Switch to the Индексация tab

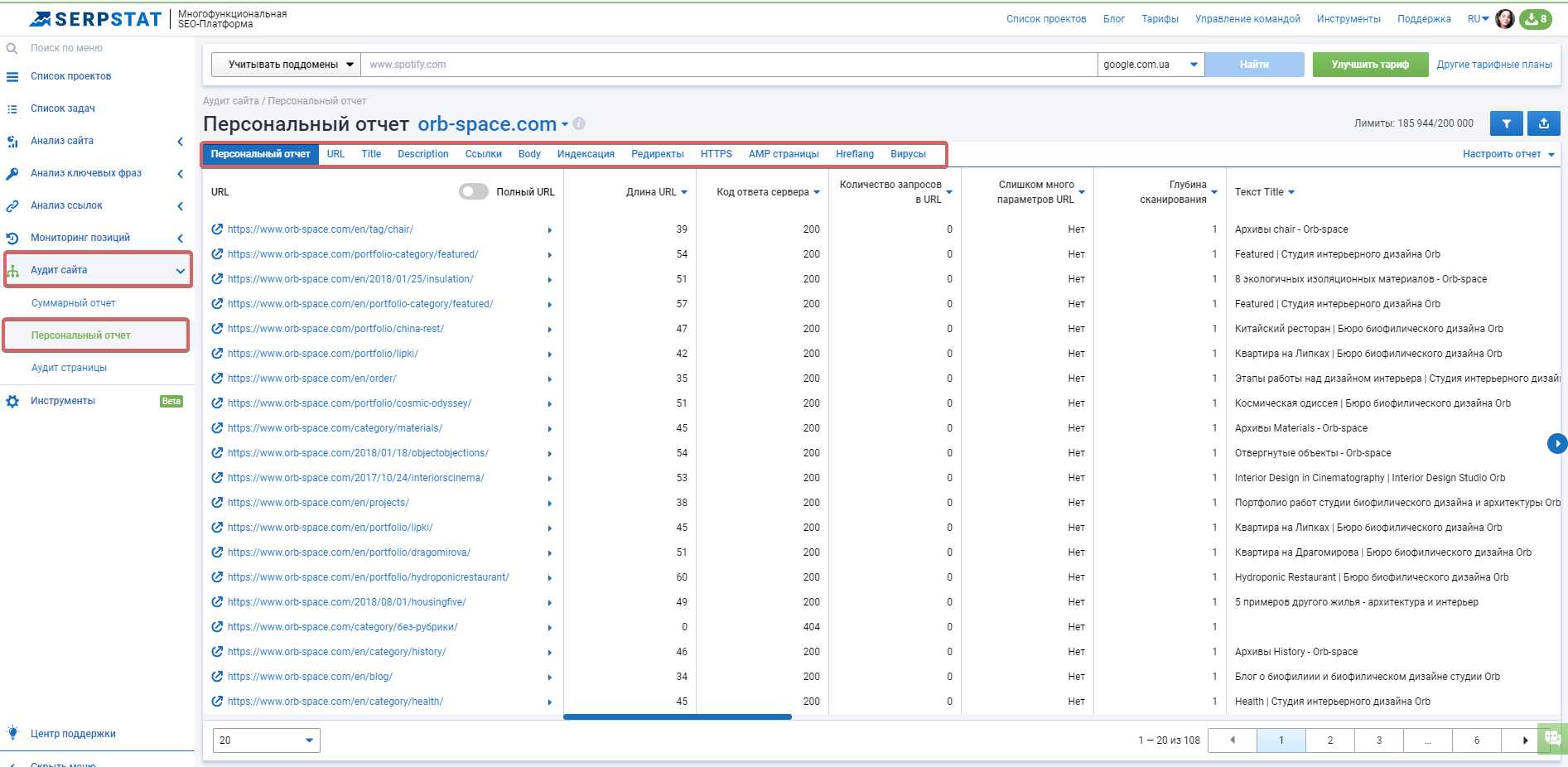(x=586, y=154)
